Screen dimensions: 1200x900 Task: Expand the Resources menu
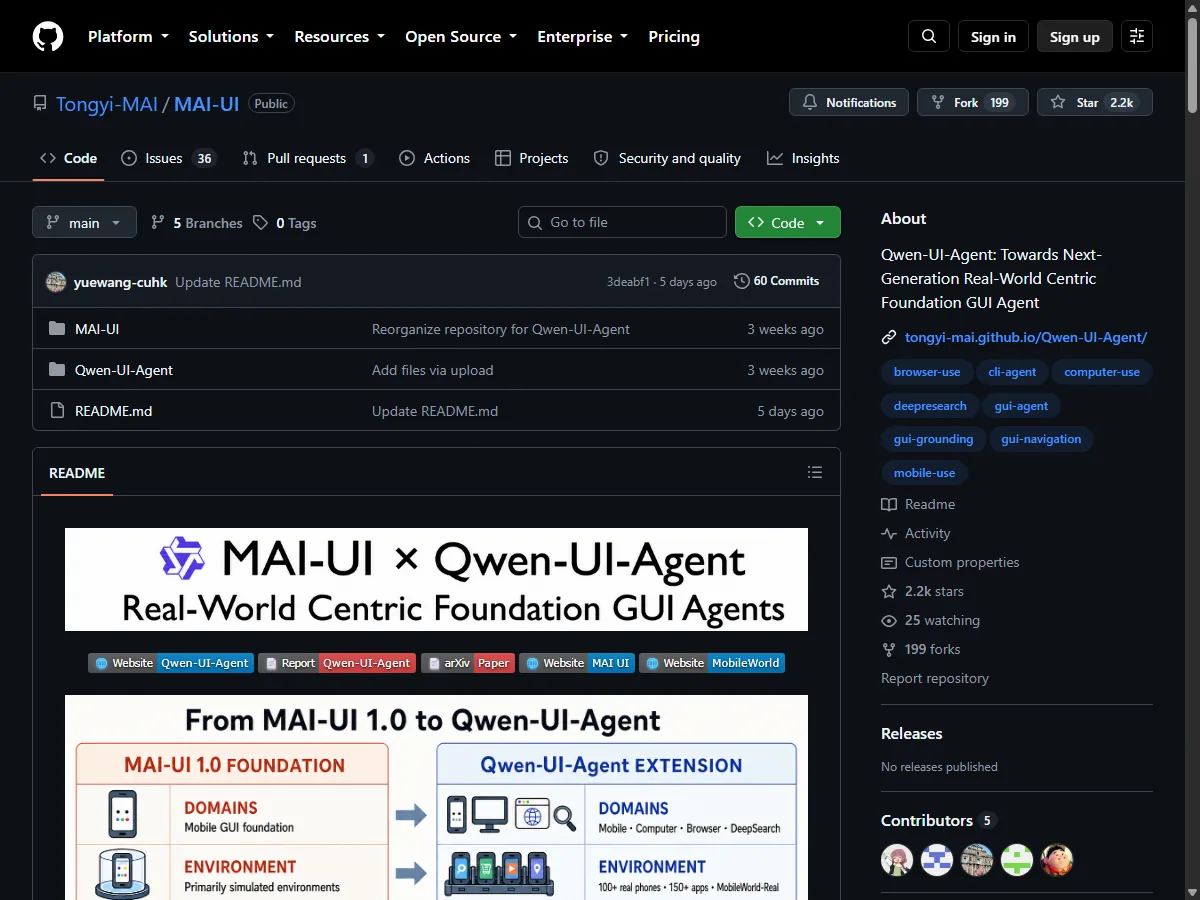[339, 37]
